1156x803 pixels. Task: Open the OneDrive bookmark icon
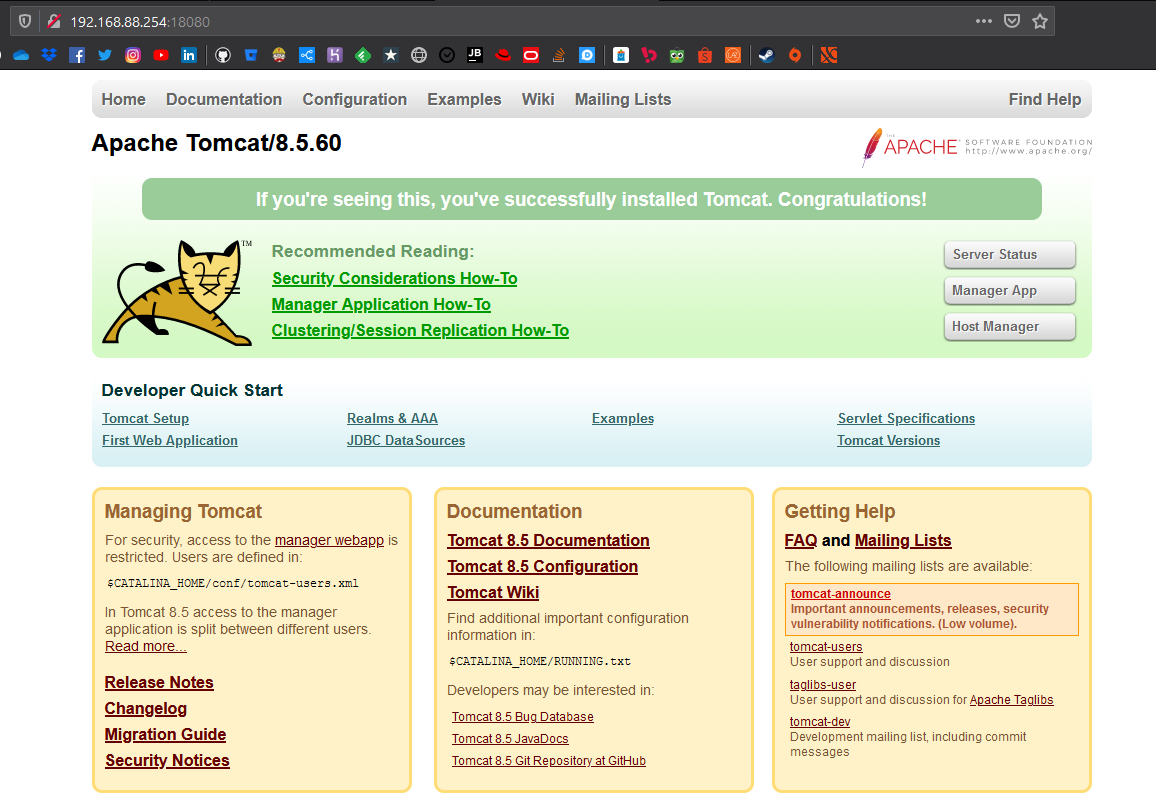[x=21, y=55]
